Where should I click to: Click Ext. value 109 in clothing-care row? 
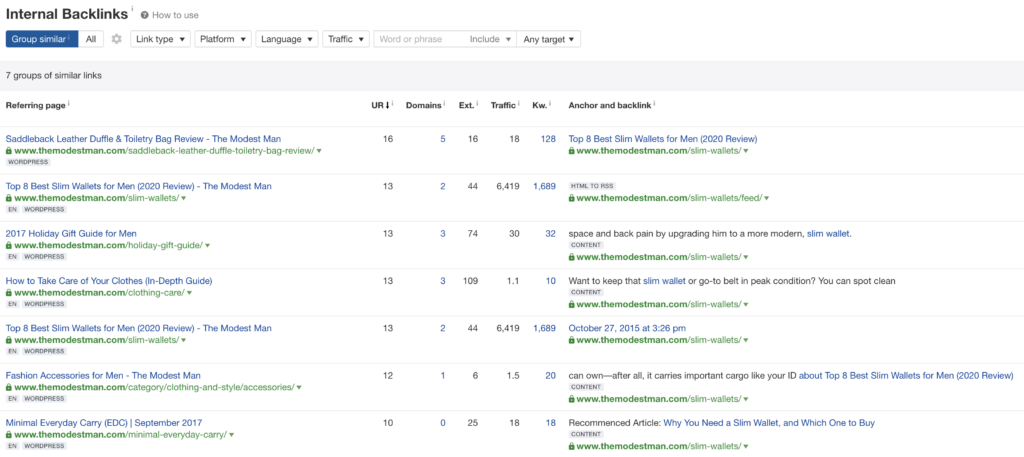[x=470, y=281]
